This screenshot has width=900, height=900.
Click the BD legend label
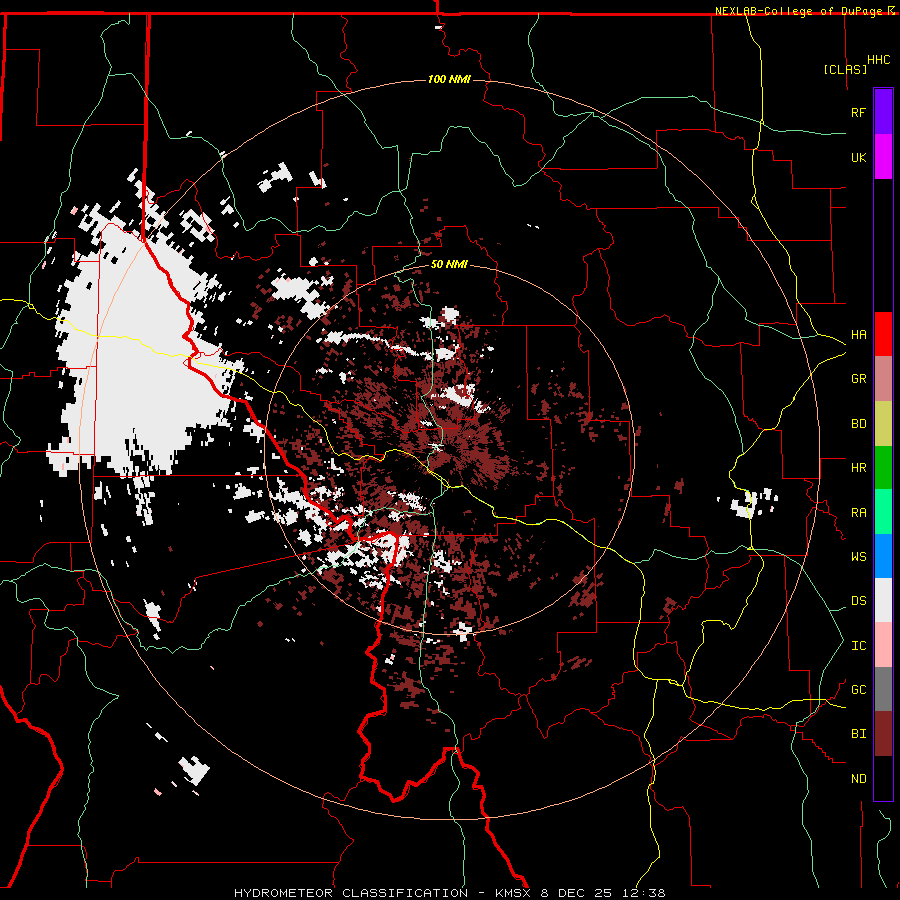coord(858,424)
